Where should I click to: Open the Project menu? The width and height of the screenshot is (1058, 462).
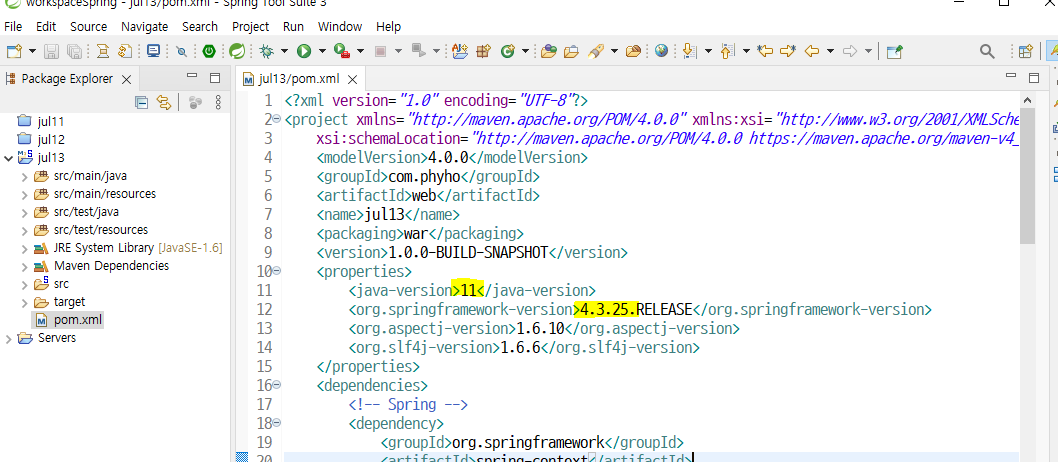coord(250,27)
